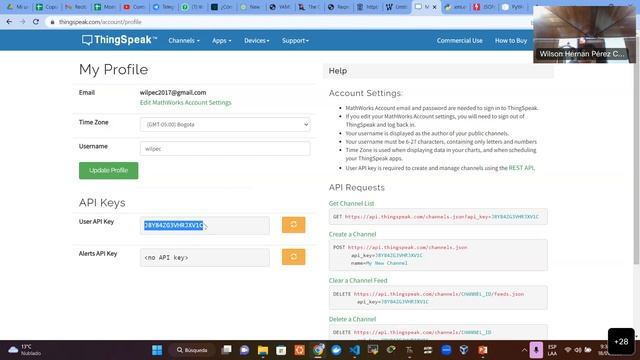Open the Channels dropdown menu
The height and width of the screenshot is (360, 640).
tap(184, 40)
